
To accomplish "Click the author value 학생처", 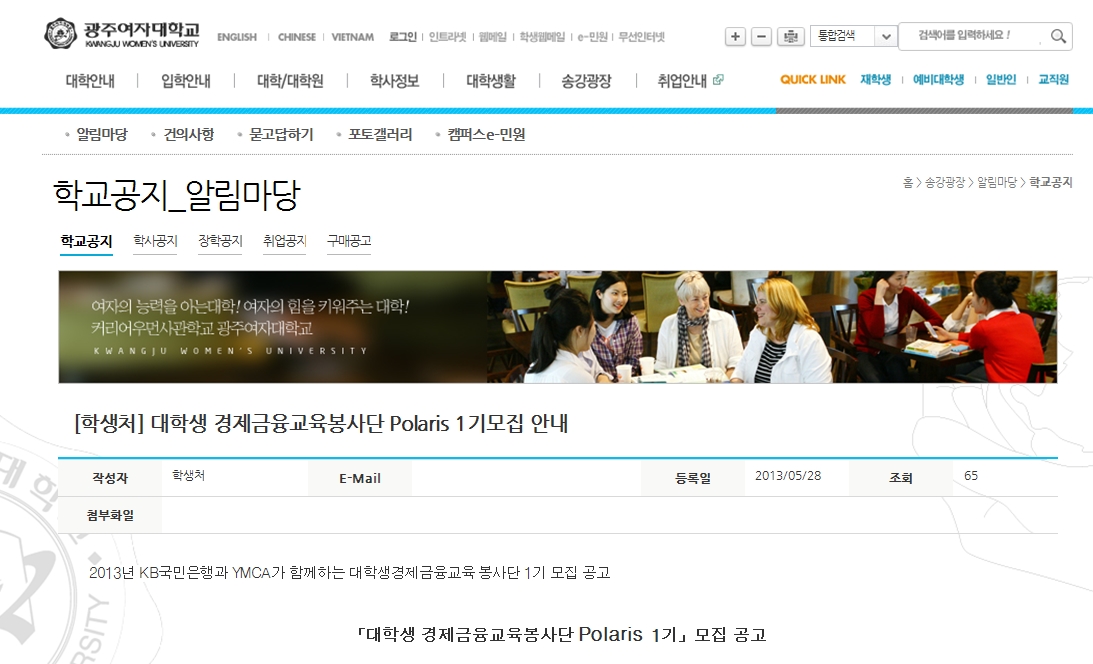I will [x=188, y=475].
